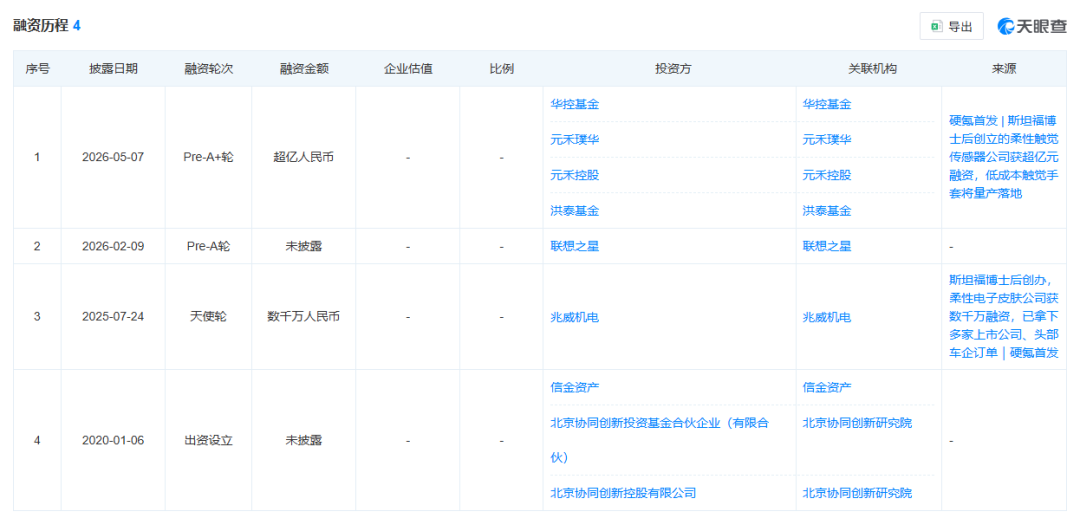
Task: Open 信金资产 in 关联机构 column
Action: (x=827, y=387)
